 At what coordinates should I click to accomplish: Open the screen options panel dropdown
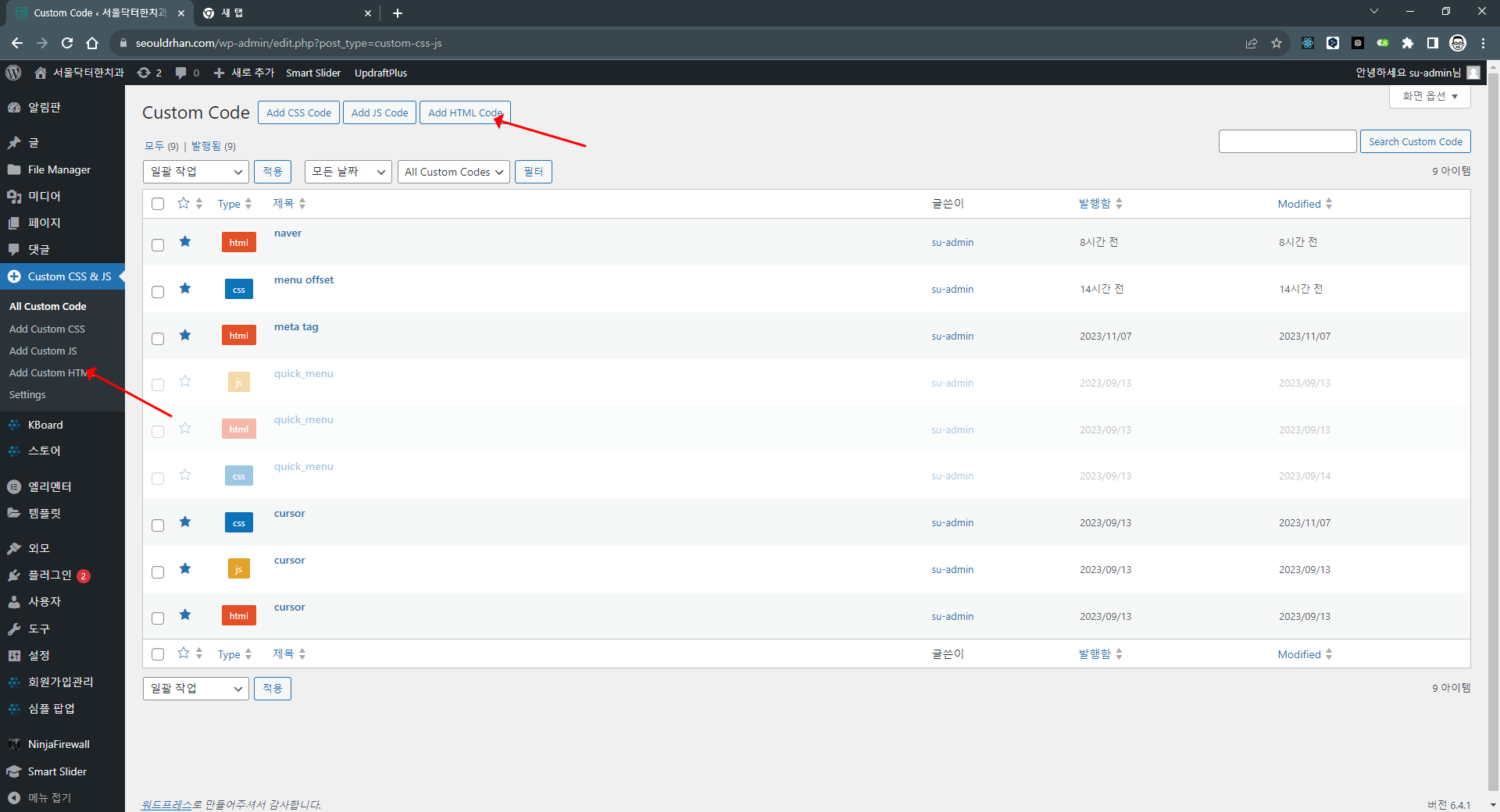1429,96
